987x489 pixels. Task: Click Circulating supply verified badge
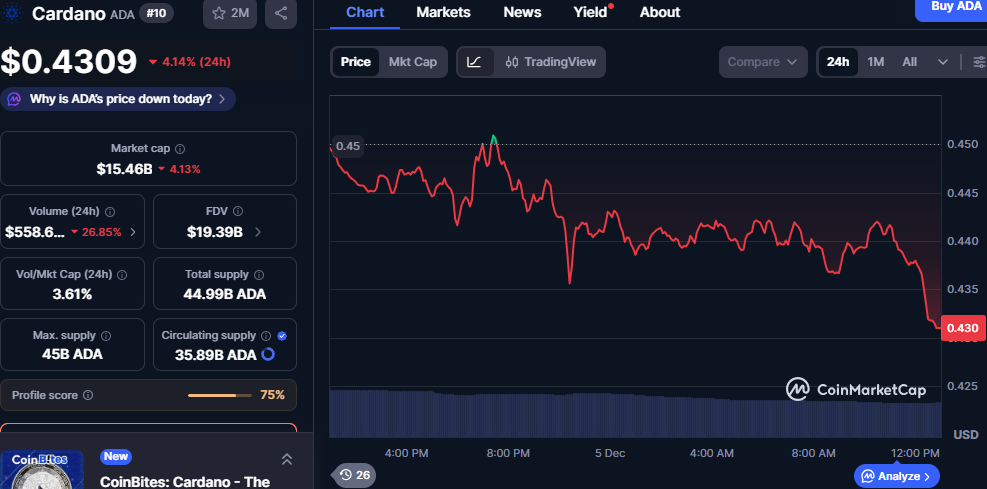point(282,336)
